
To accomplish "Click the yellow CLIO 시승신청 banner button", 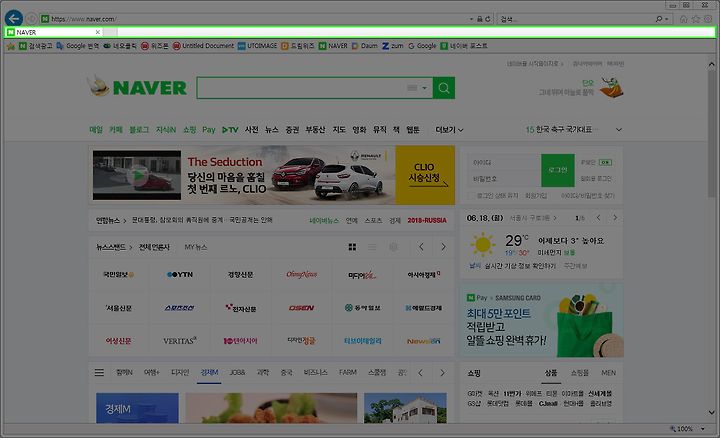I will click(x=425, y=175).
